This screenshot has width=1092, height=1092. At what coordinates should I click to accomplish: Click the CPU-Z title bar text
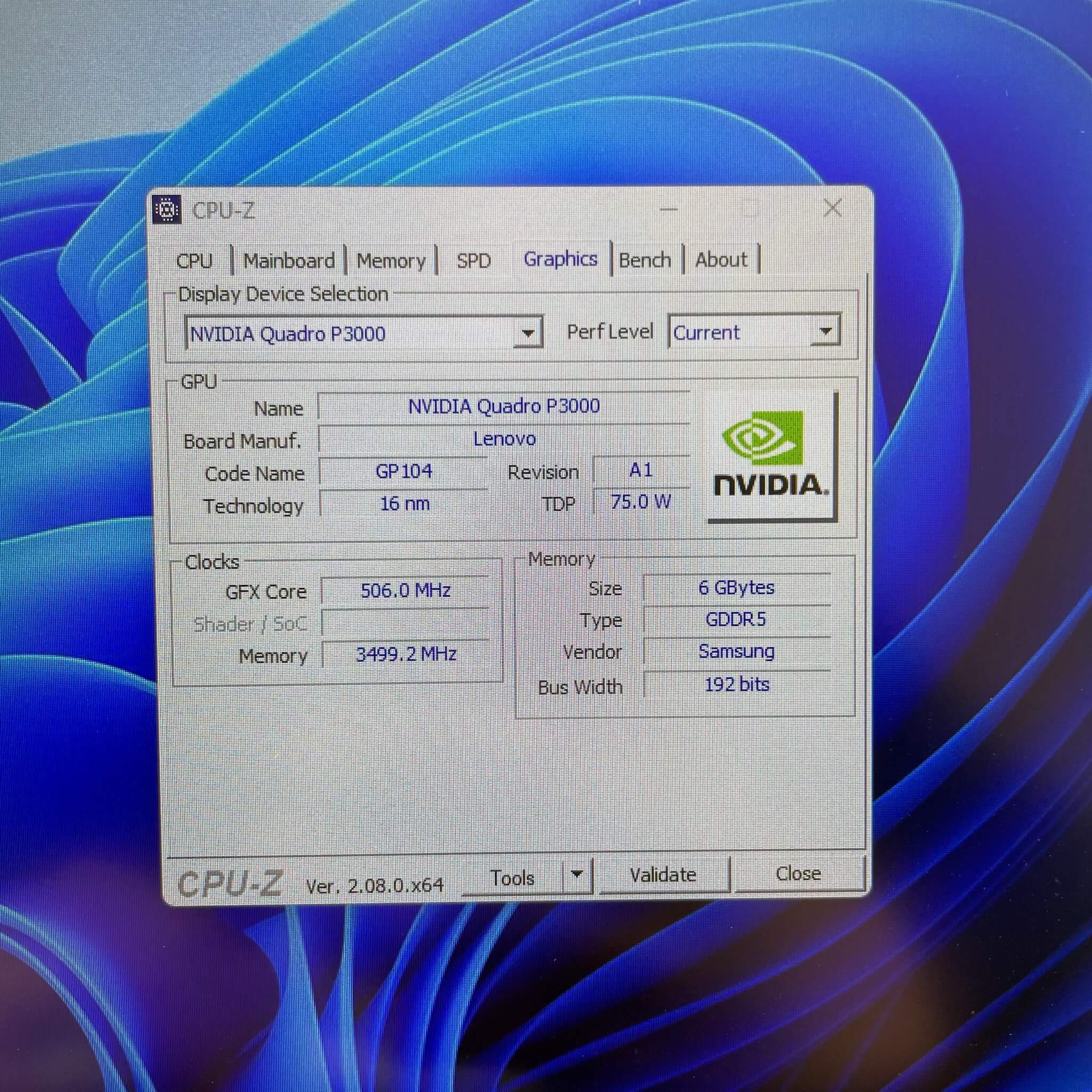pos(224,211)
